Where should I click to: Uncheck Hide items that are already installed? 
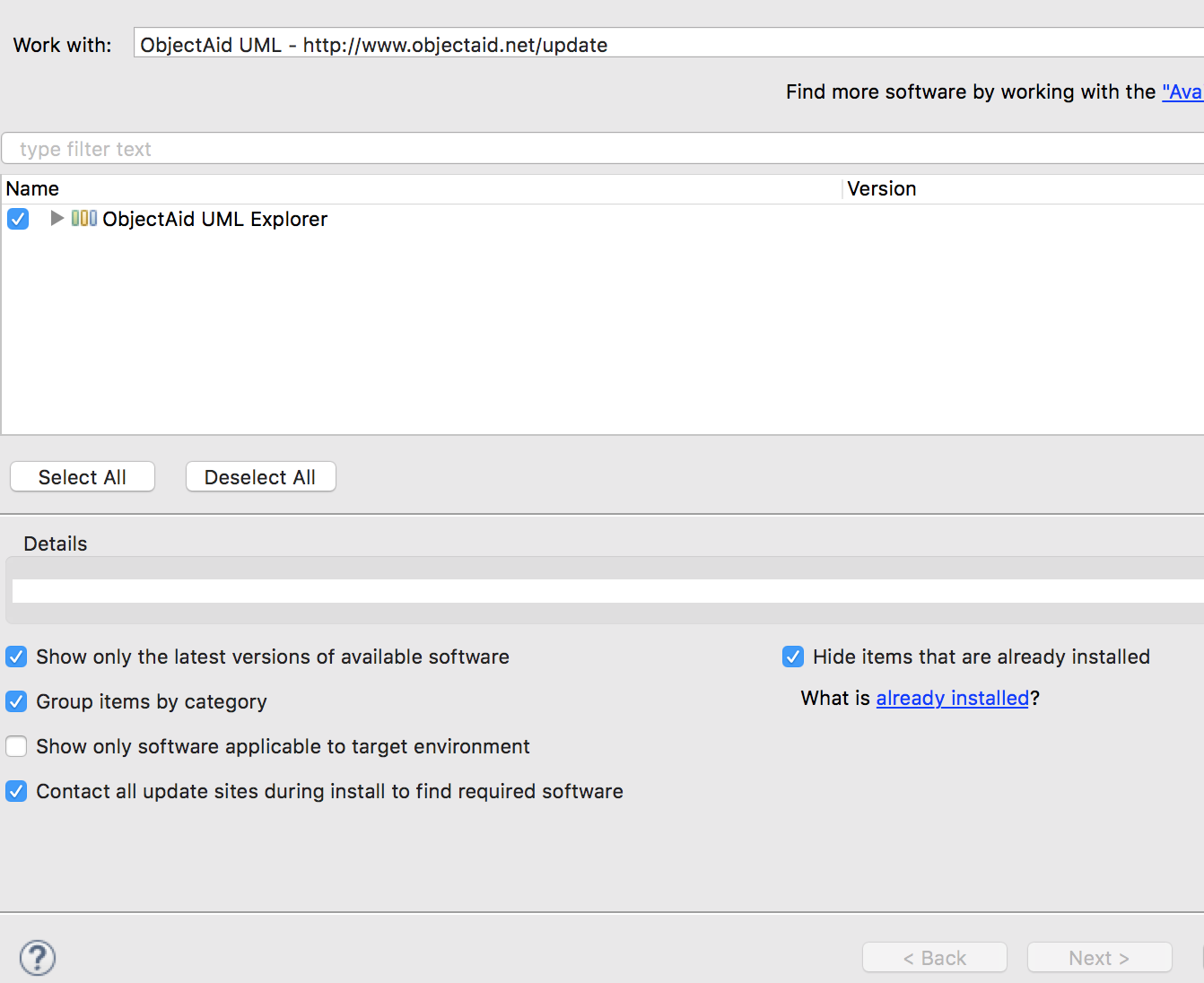(x=793, y=657)
